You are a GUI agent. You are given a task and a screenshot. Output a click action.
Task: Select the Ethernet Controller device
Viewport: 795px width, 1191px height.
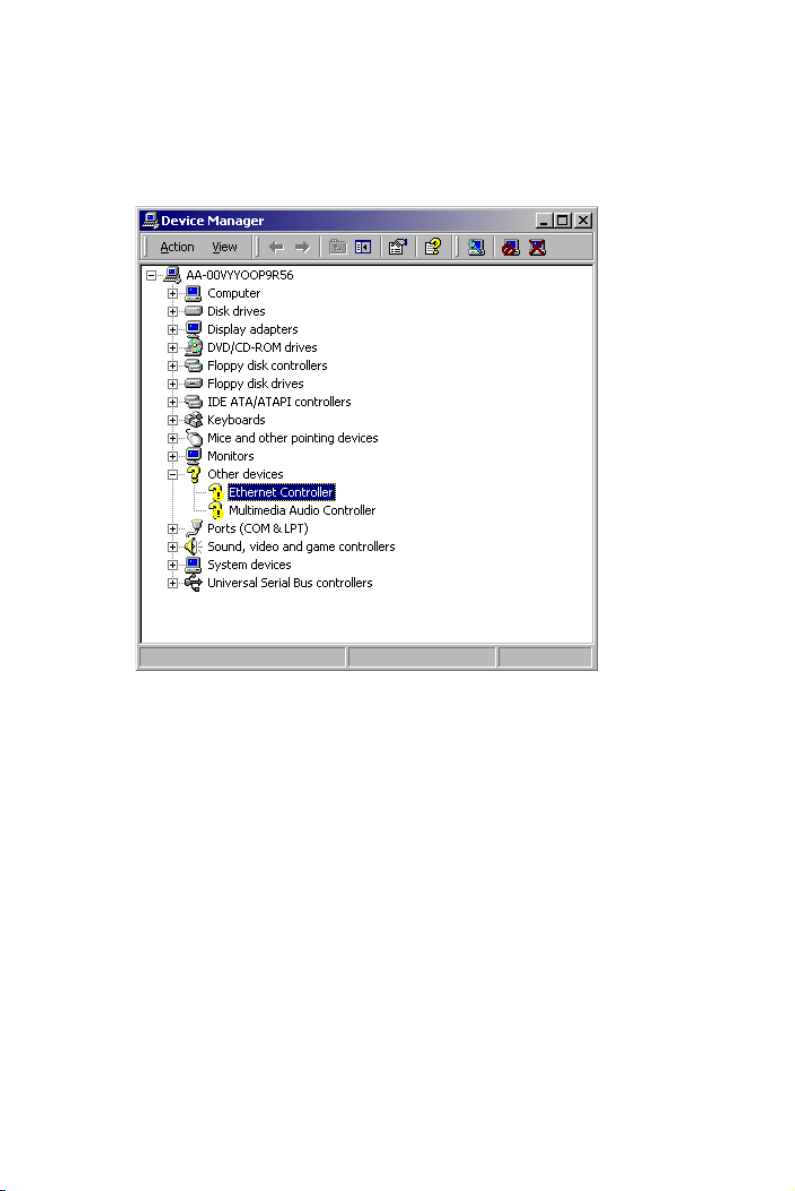[x=281, y=492]
